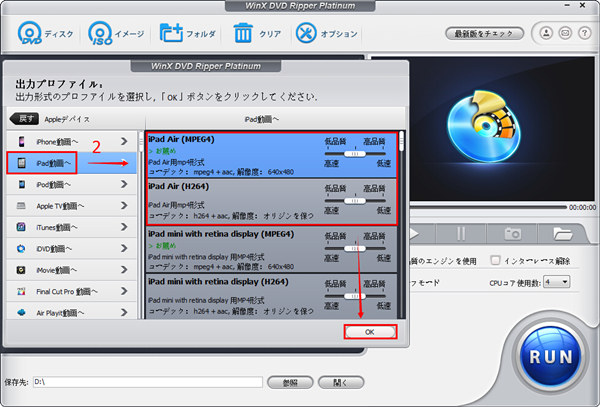Click the Appleデバイス breadcrumb label
Image resolution: width=600 pixels, height=407 pixels.
point(67,119)
